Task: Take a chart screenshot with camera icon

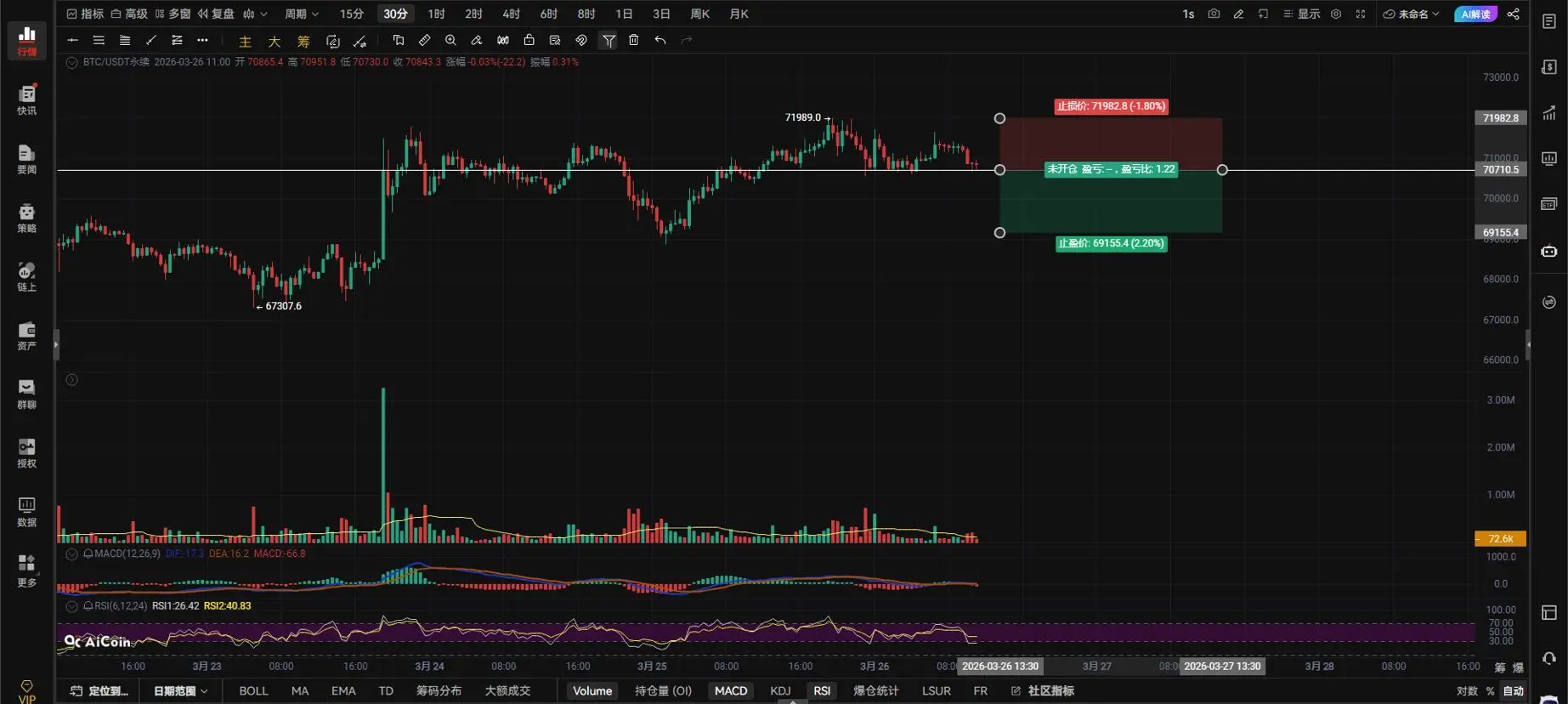Action: tap(1214, 14)
